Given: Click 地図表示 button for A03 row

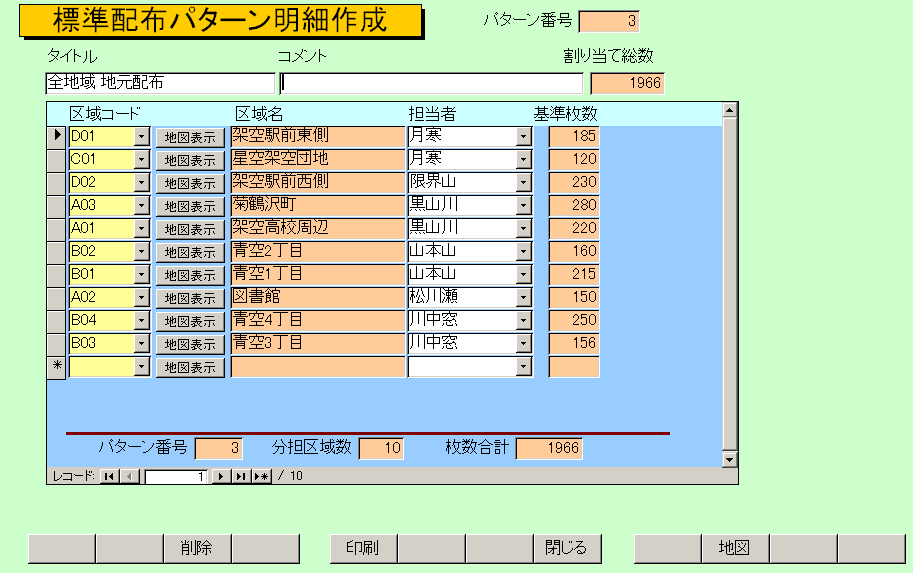Looking at the screenshot, I should point(190,206).
